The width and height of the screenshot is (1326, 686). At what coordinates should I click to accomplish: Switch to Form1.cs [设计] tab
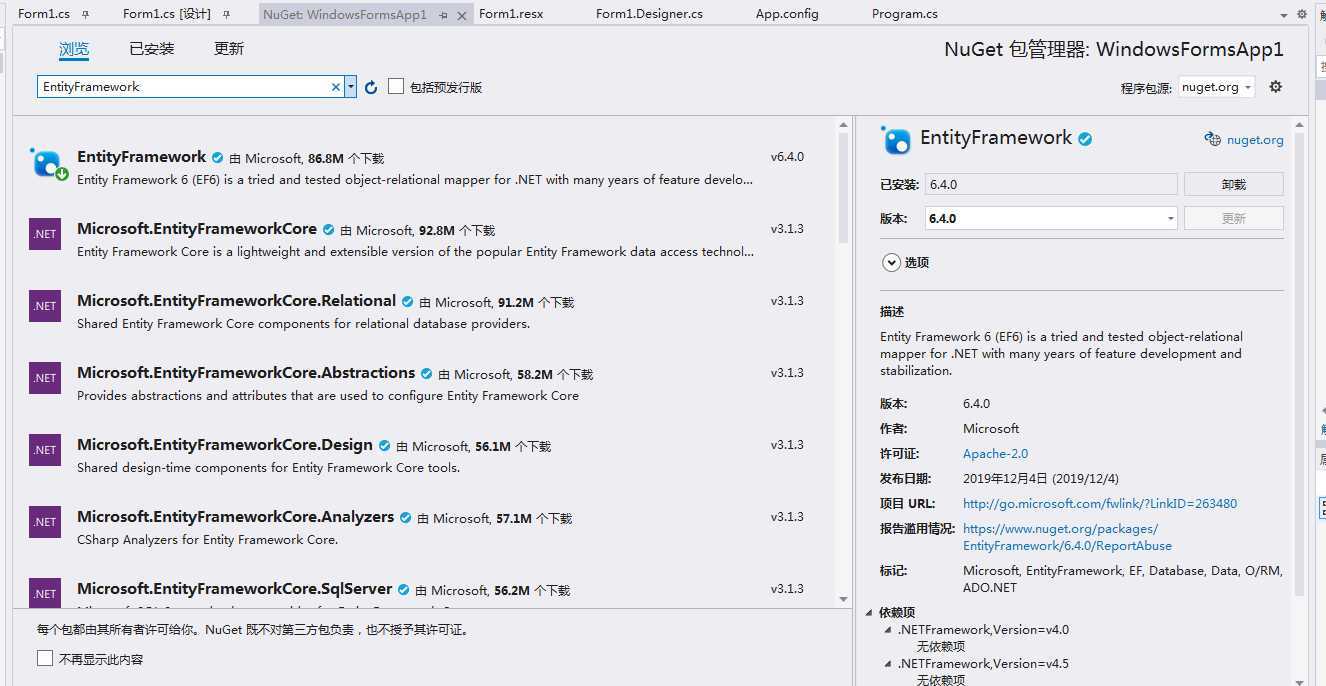point(166,14)
